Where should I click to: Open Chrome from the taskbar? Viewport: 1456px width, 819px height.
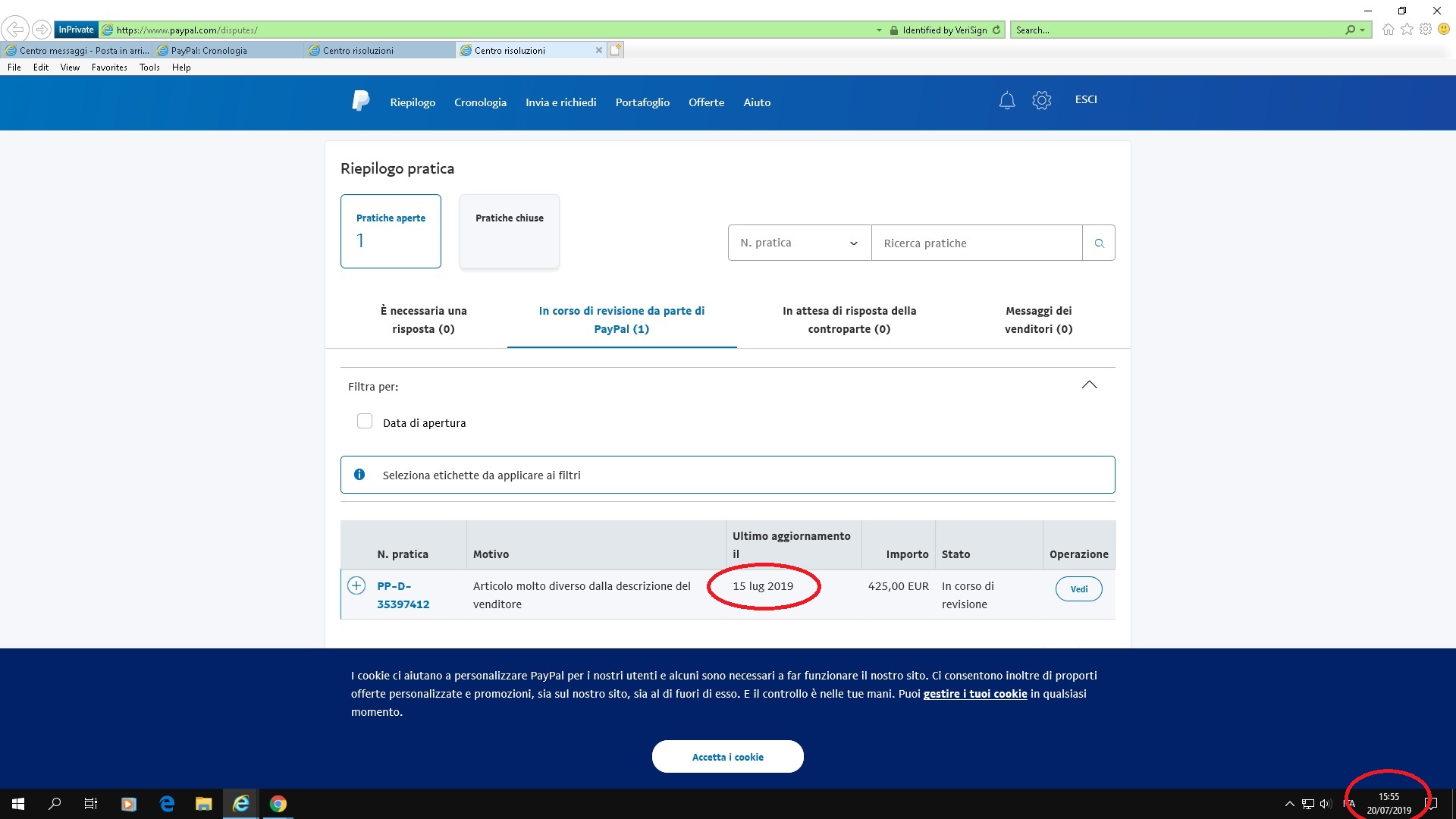pyautogui.click(x=278, y=804)
